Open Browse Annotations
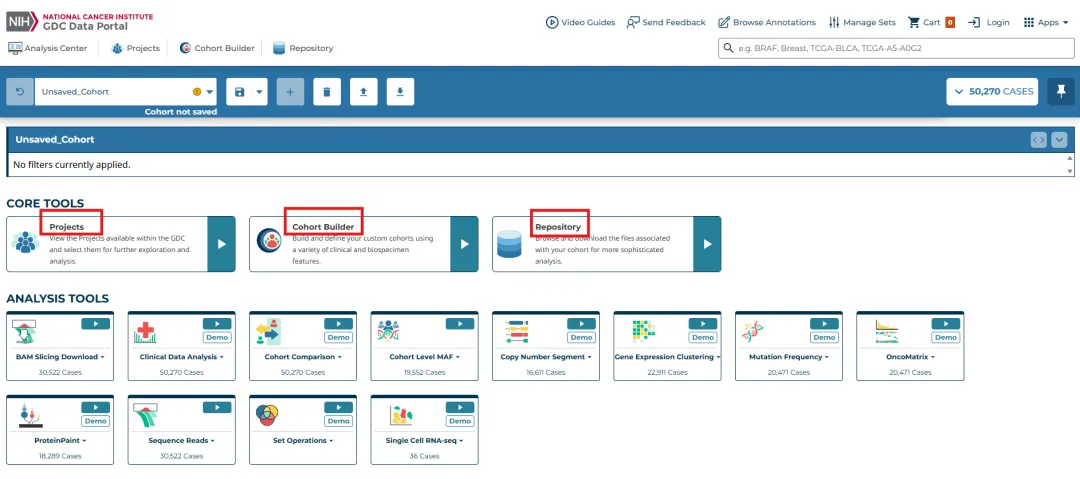 (767, 22)
